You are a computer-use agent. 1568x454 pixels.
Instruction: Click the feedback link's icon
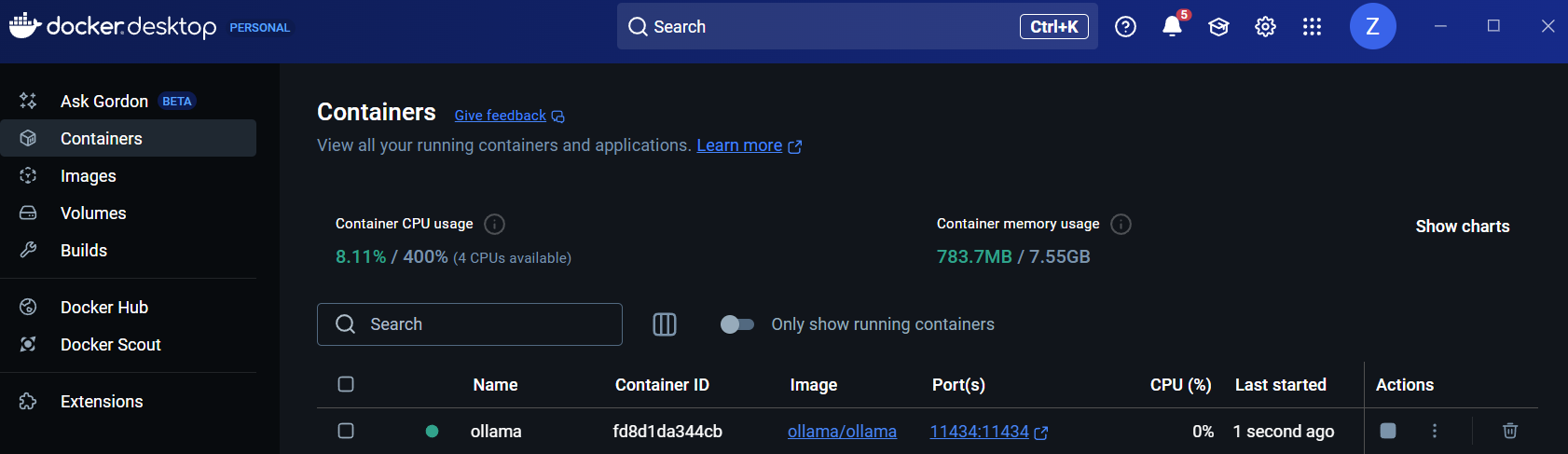coord(557,117)
